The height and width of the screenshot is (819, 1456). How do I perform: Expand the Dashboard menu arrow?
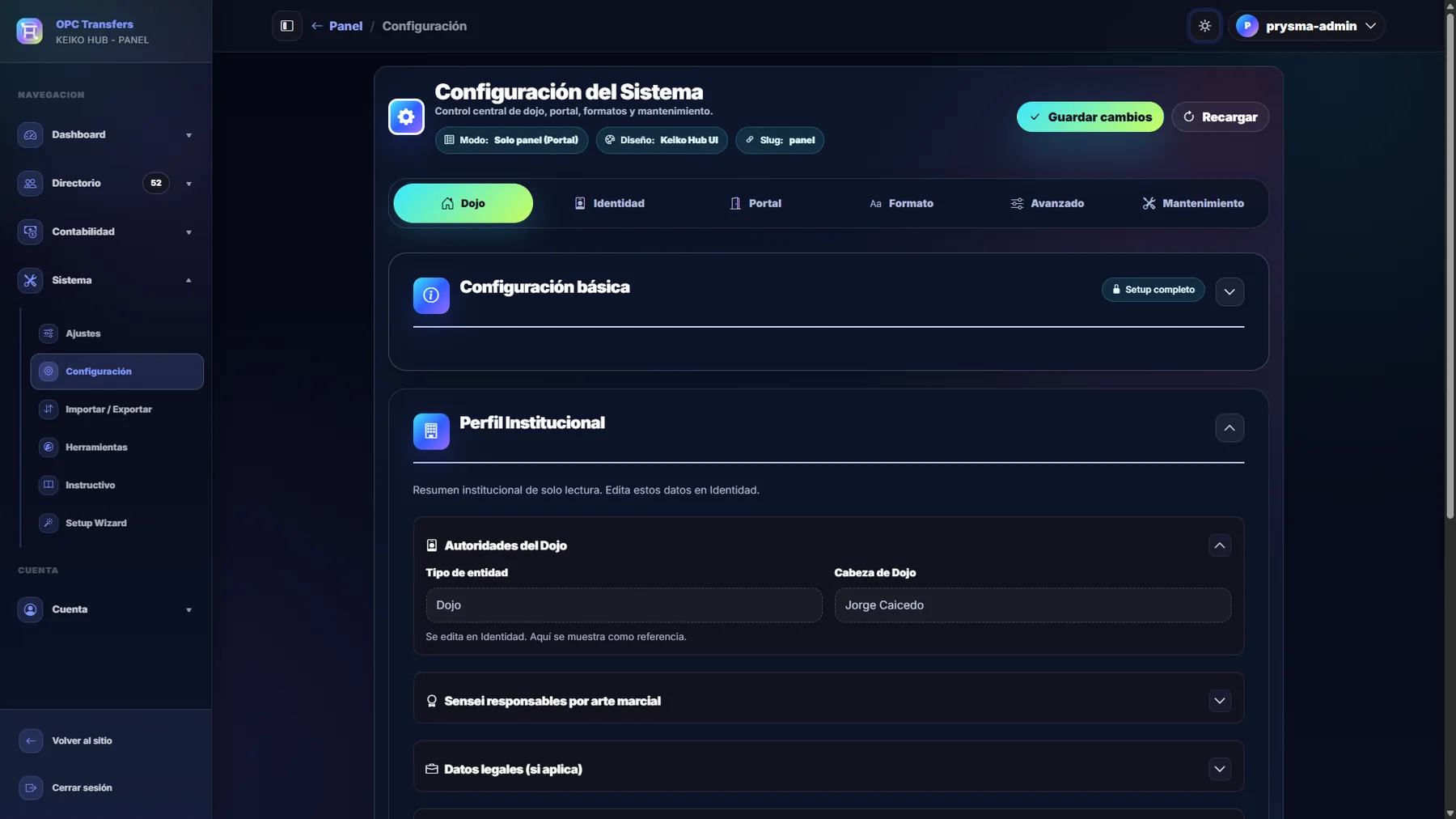(188, 135)
